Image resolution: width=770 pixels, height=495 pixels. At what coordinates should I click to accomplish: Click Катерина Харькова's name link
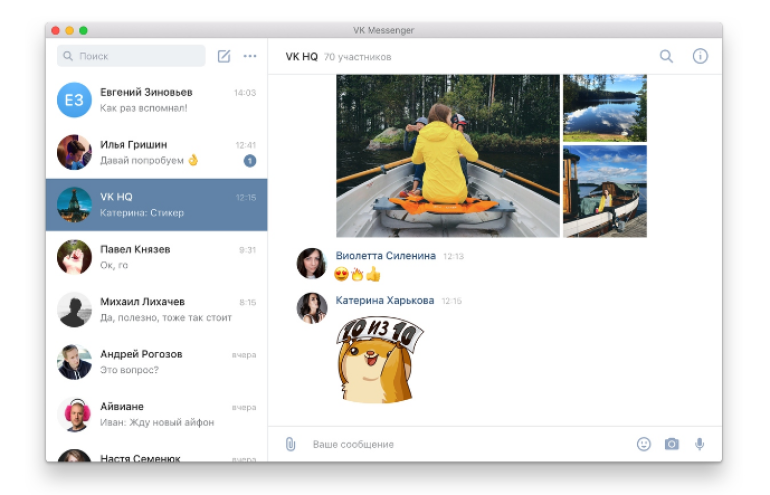[x=385, y=300]
